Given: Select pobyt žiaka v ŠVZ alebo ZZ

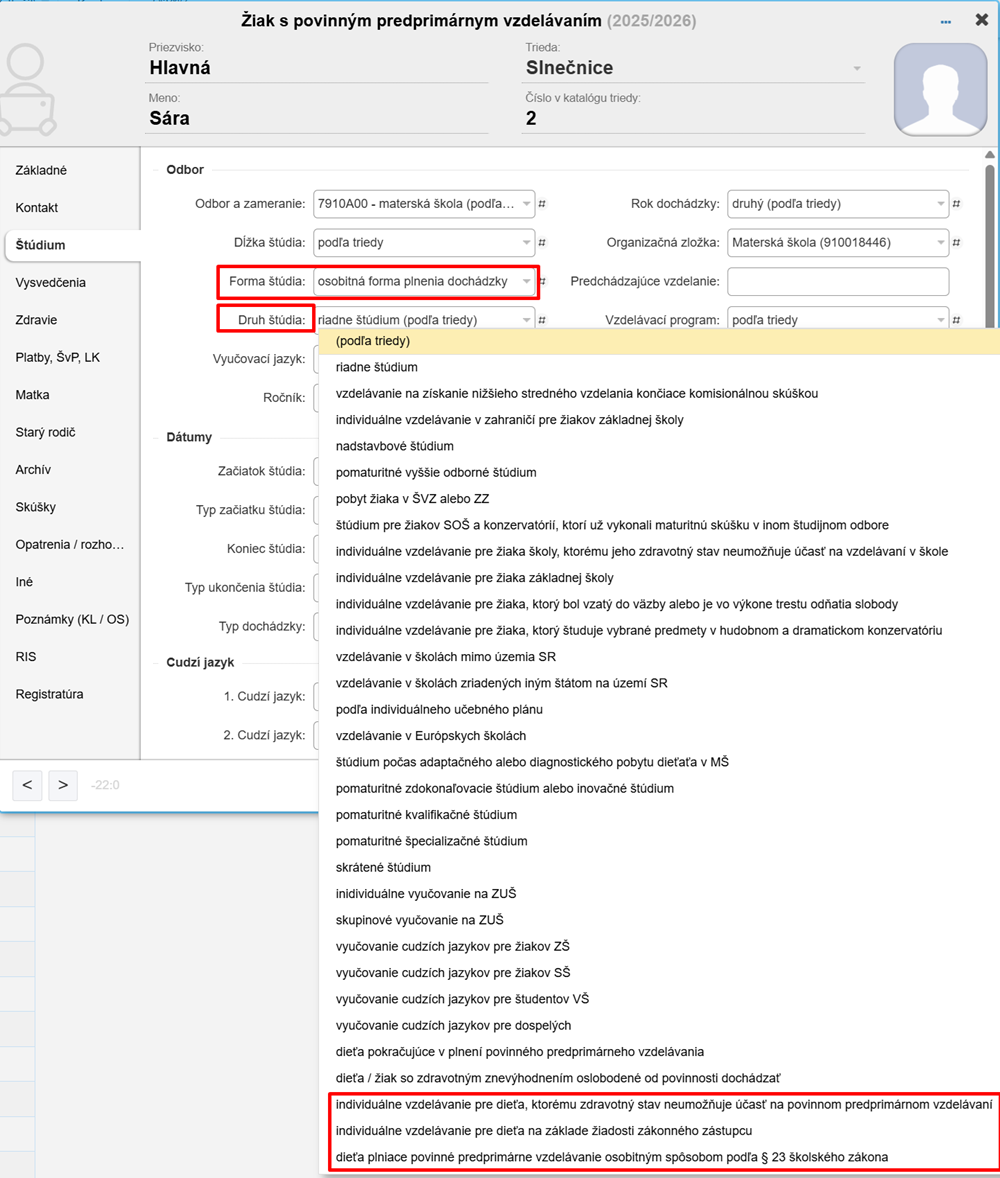Looking at the screenshot, I should click(x=659, y=499).
